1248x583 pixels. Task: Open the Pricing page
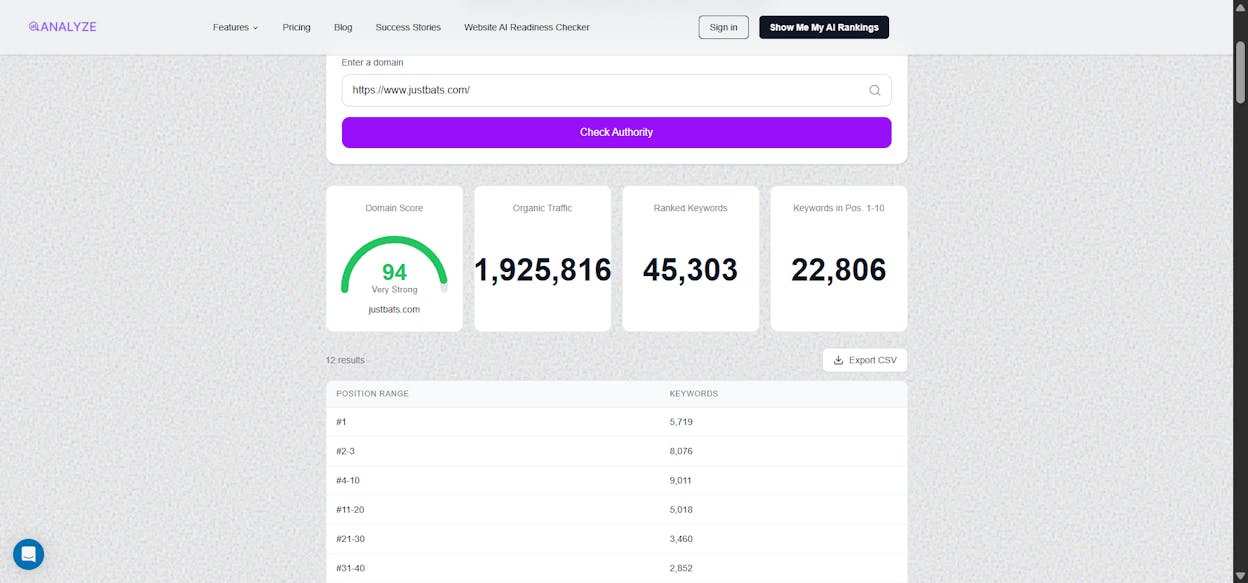point(296,27)
